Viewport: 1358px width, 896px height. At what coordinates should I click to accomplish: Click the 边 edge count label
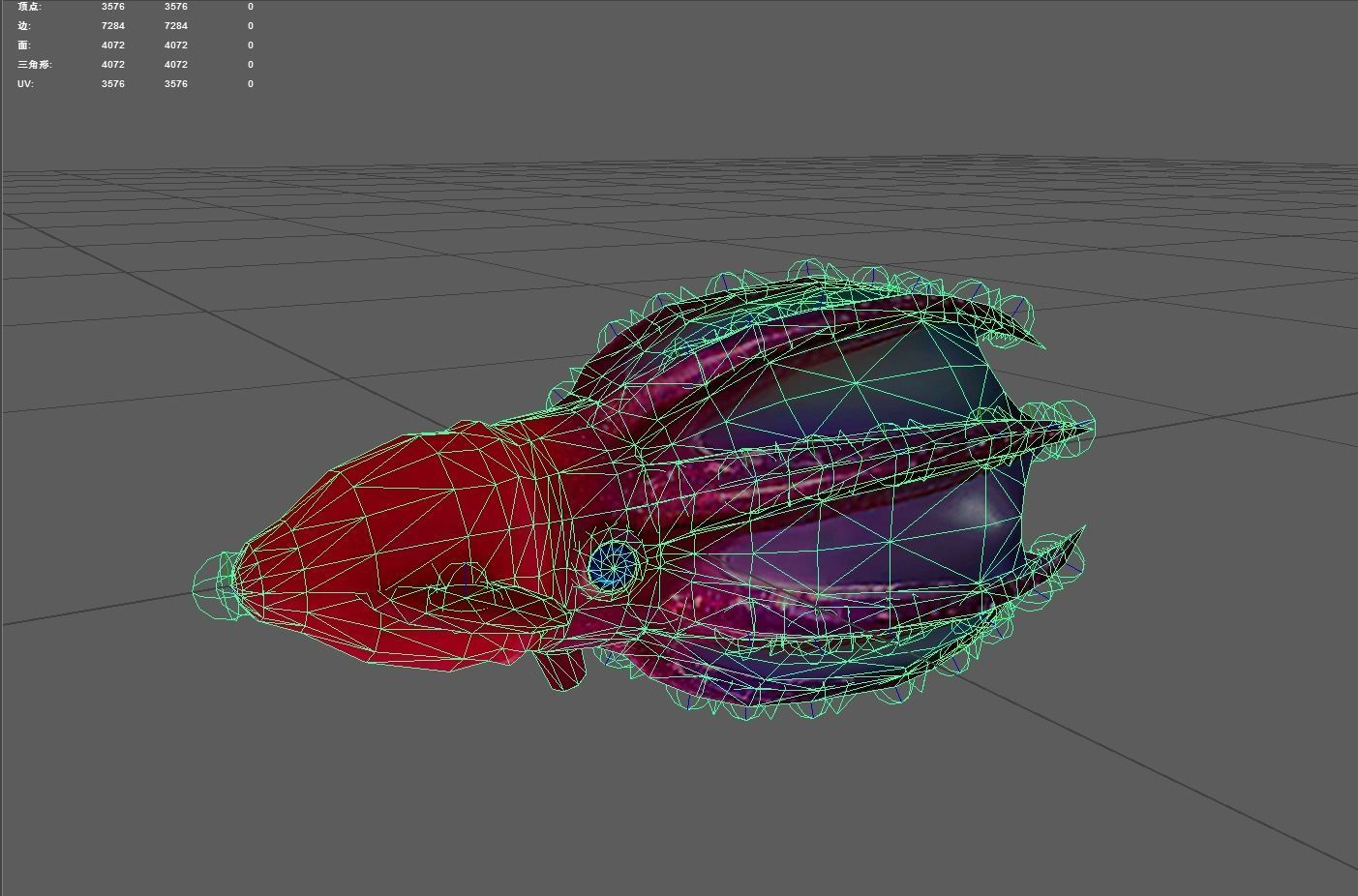click(x=24, y=26)
